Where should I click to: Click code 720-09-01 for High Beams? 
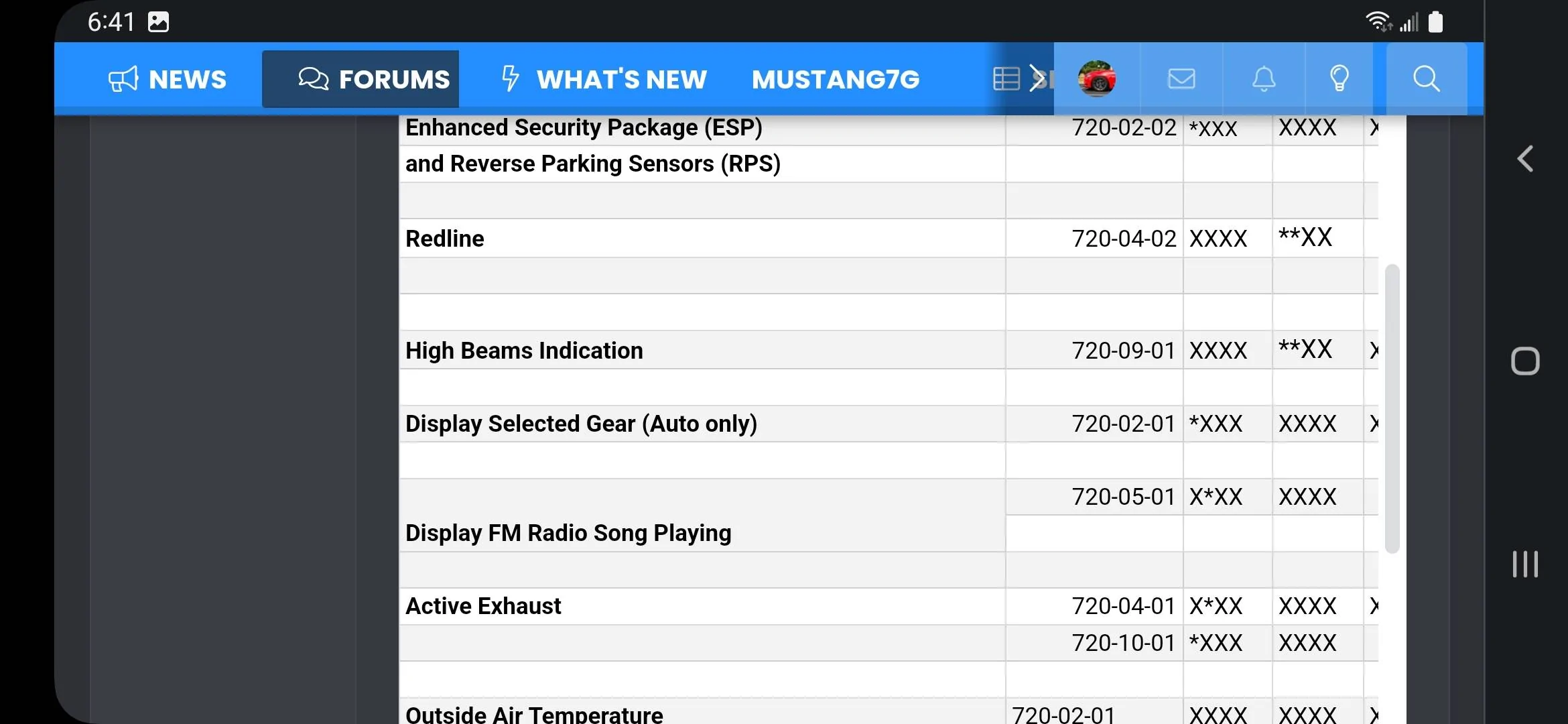tap(1124, 351)
